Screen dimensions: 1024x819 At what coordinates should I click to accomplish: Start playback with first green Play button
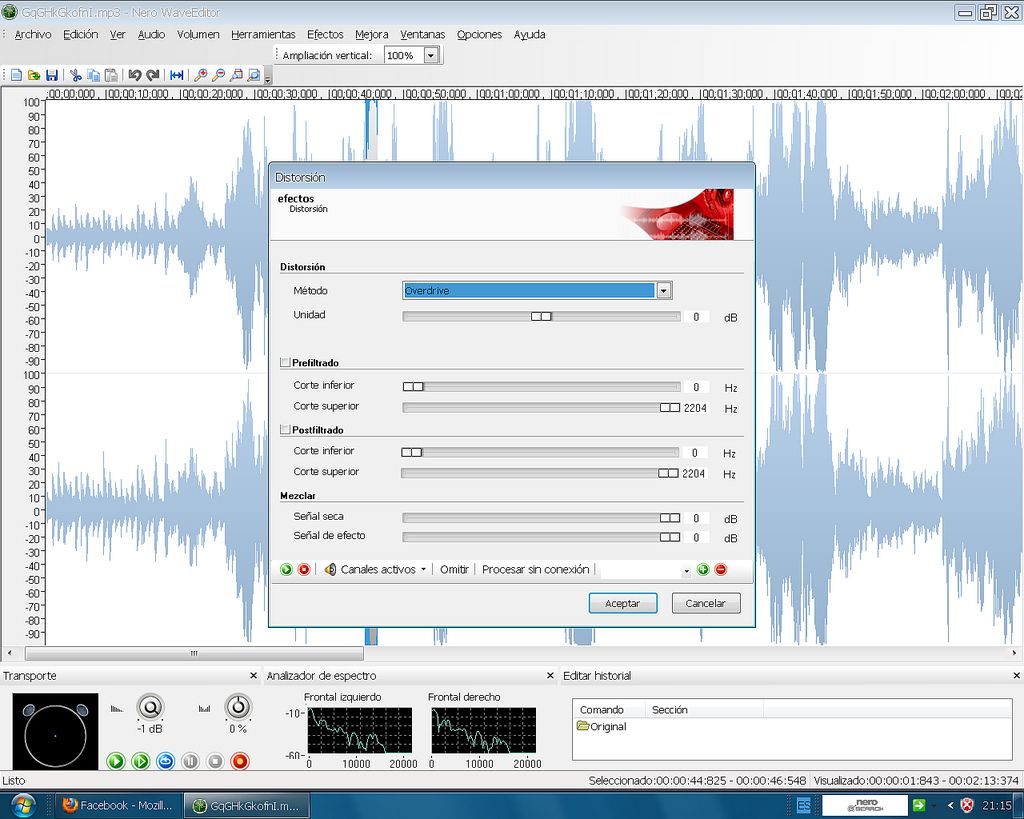pos(116,761)
